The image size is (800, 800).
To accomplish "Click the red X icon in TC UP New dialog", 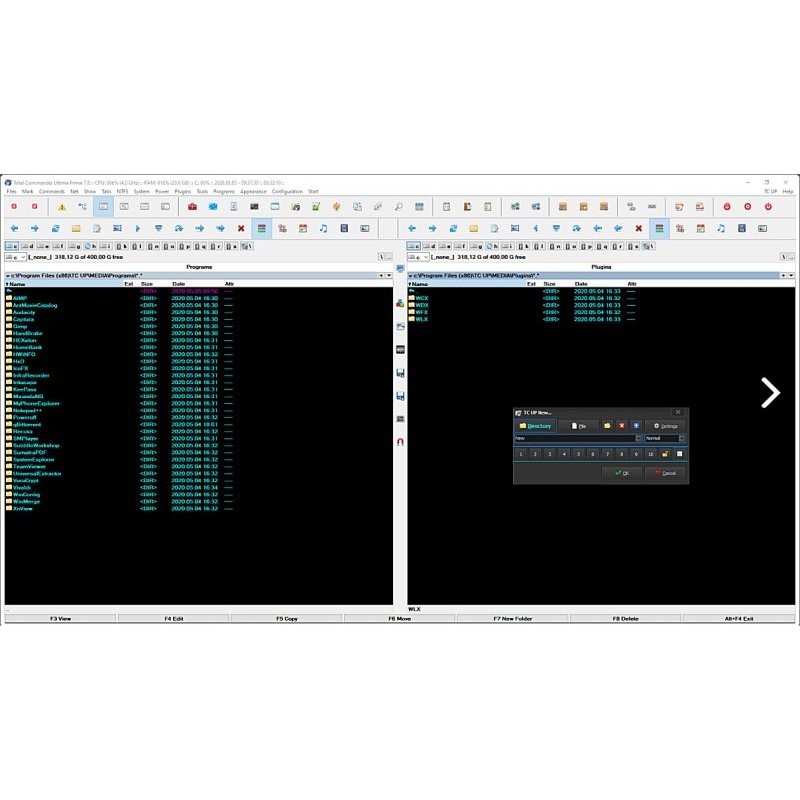I will pos(621,426).
